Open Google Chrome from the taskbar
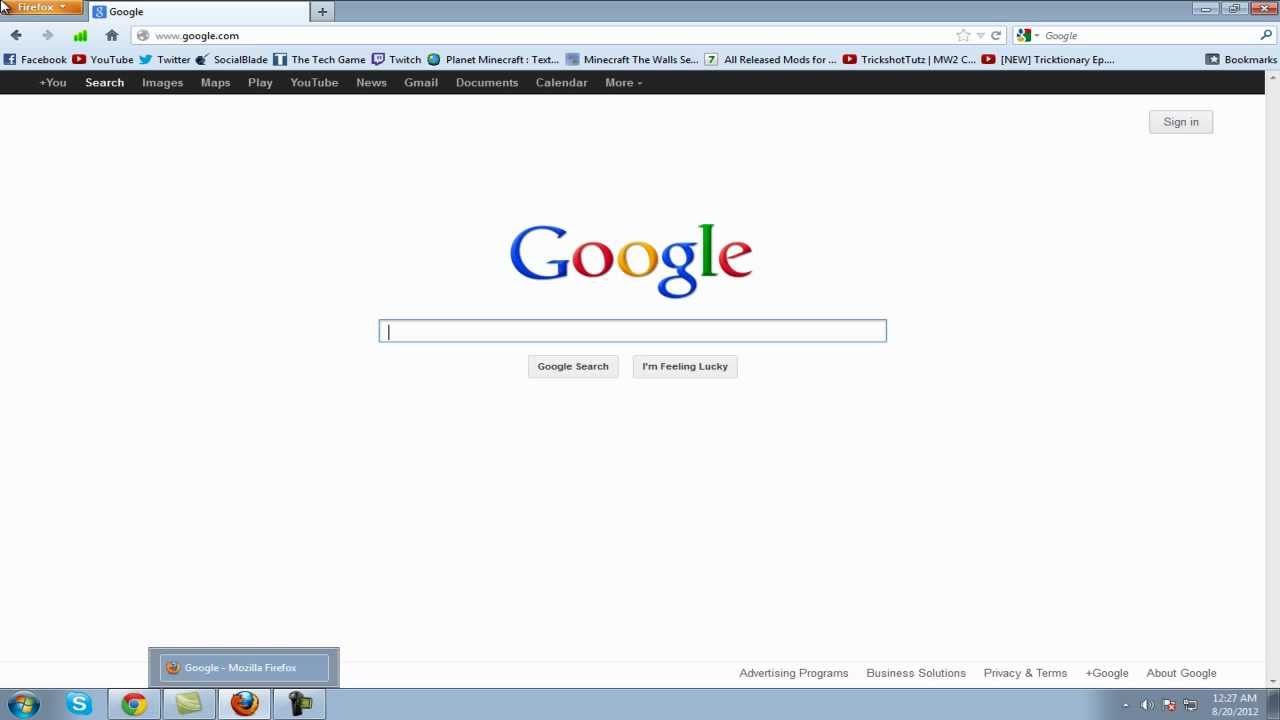This screenshot has height=720, width=1280. tap(134, 704)
